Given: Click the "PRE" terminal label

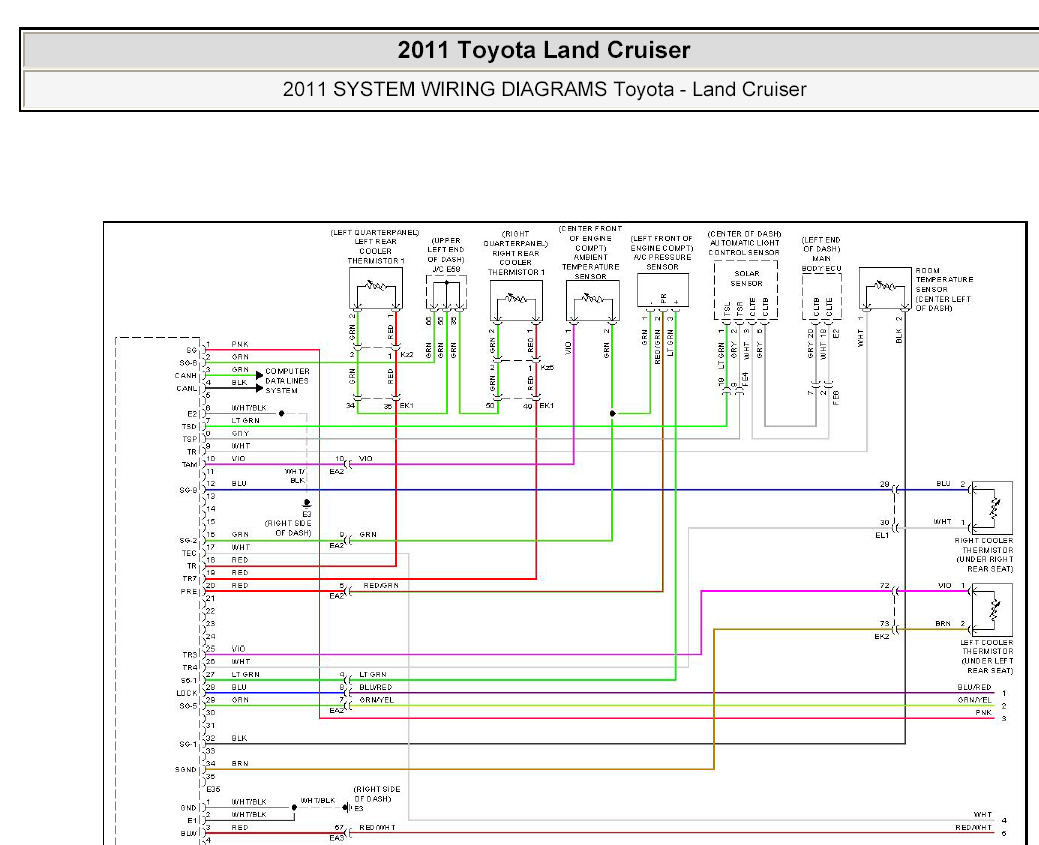Looking at the screenshot, I should coord(189,592).
